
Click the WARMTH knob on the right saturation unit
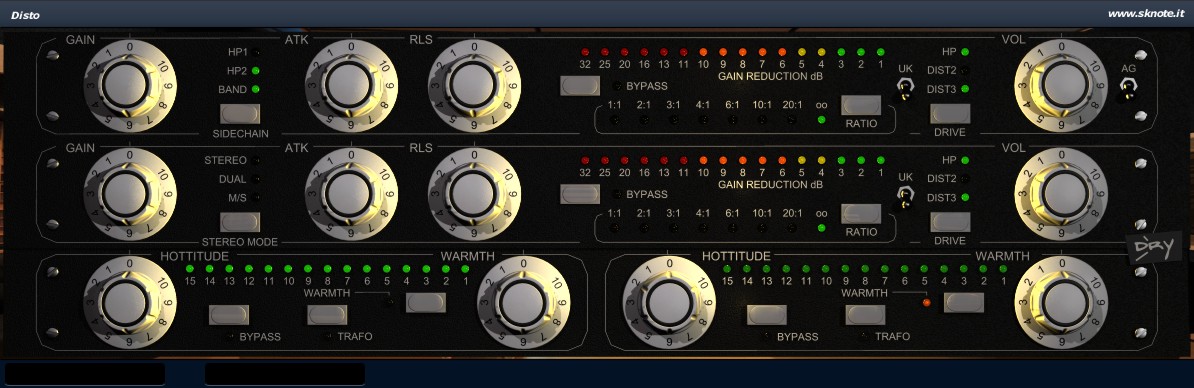(1062, 303)
